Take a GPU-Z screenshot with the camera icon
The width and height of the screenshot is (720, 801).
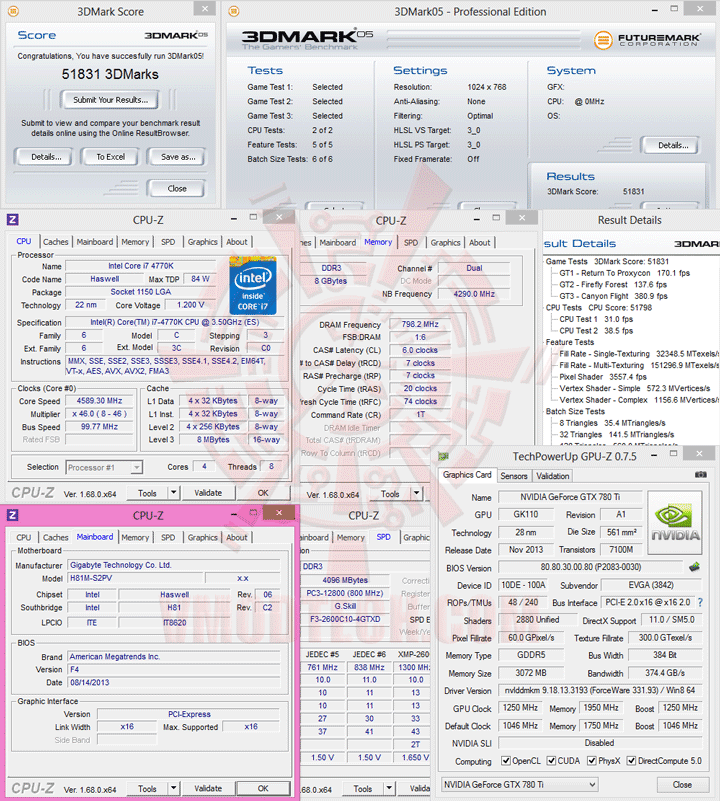click(x=701, y=475)
